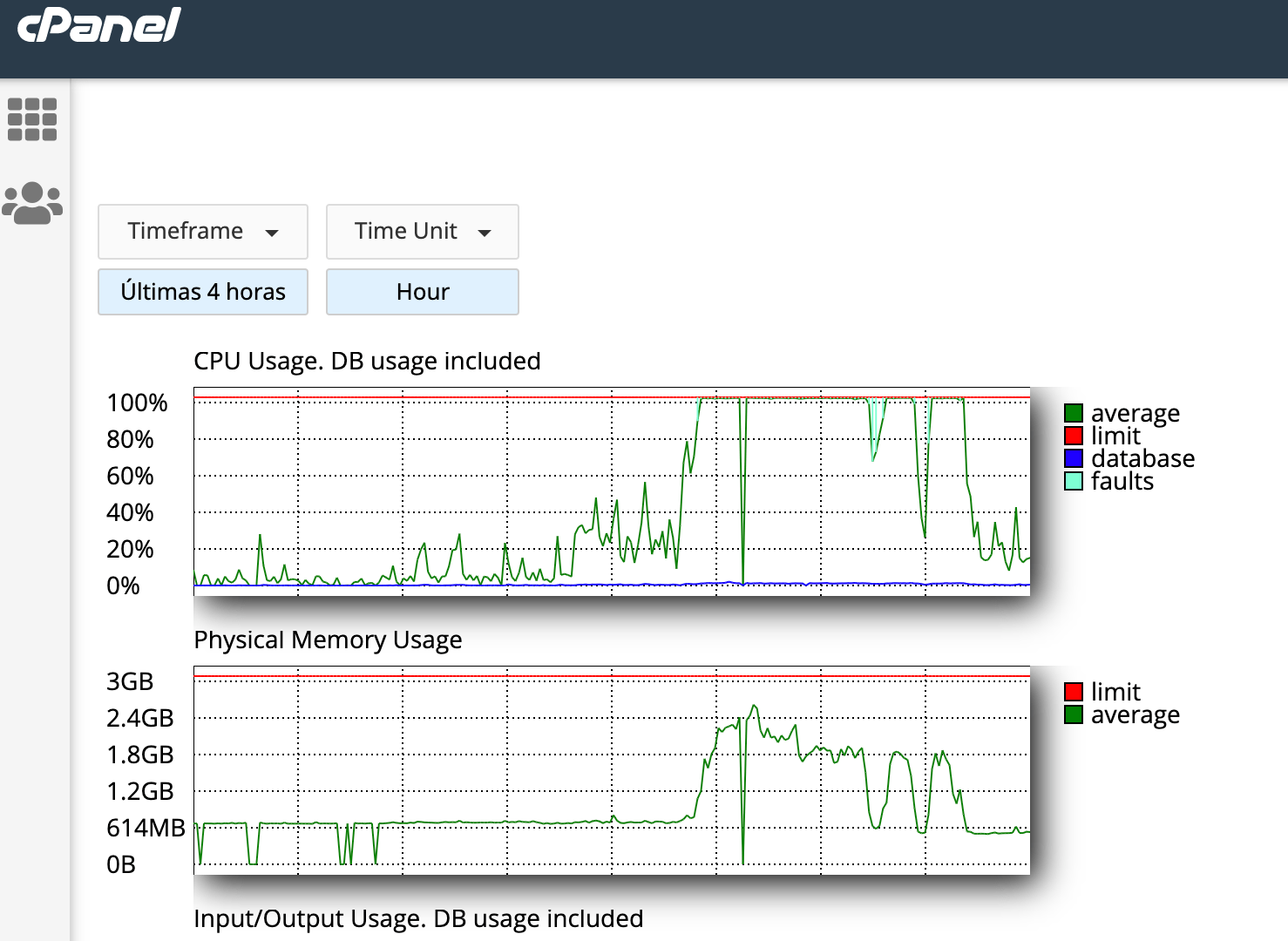The height and width of the screenshot is (941, 1288).
Task: Click the 3GB memory axis label
Action: (130, 682)
